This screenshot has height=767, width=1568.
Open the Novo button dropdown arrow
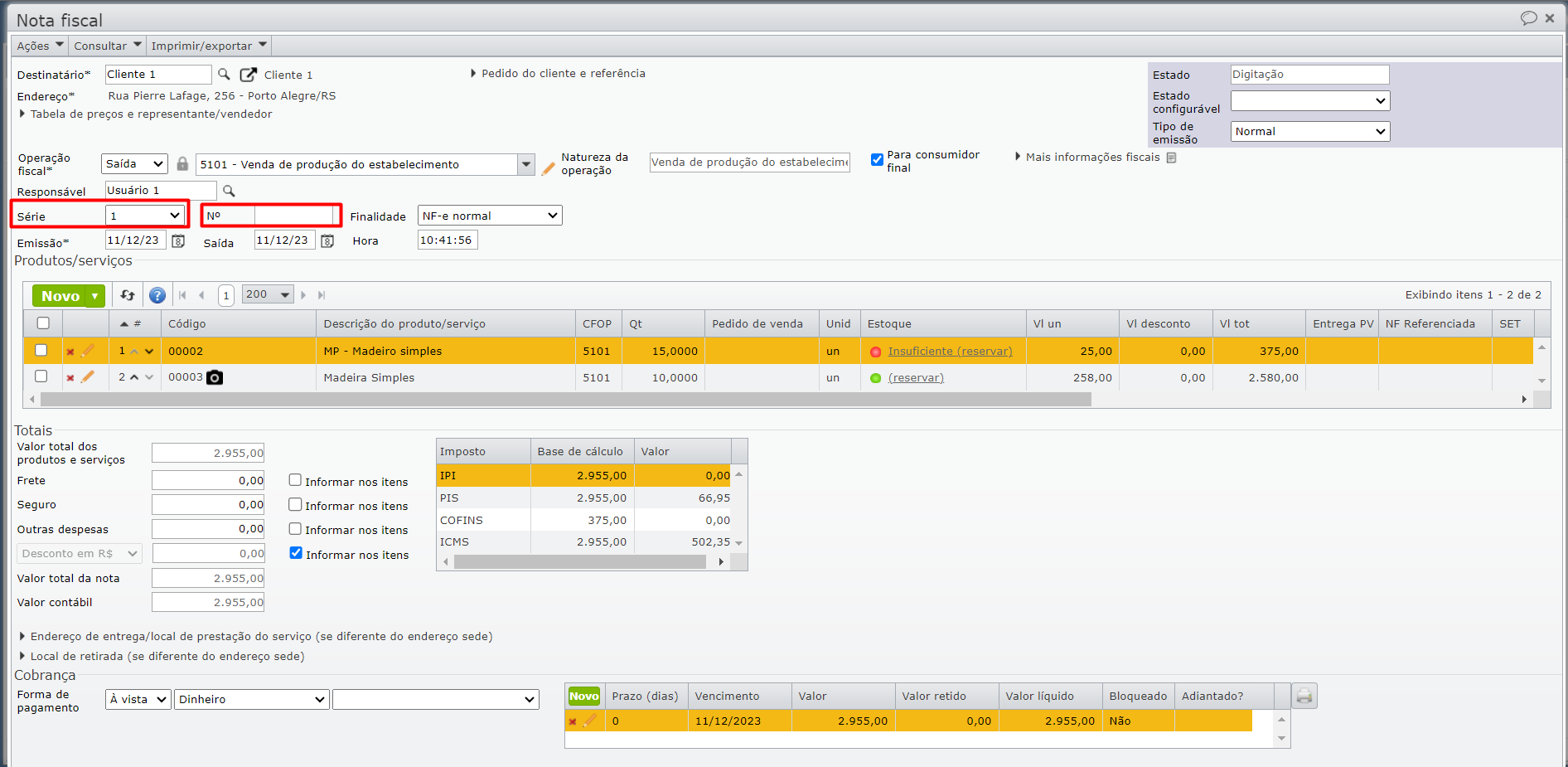click(96, 296)
